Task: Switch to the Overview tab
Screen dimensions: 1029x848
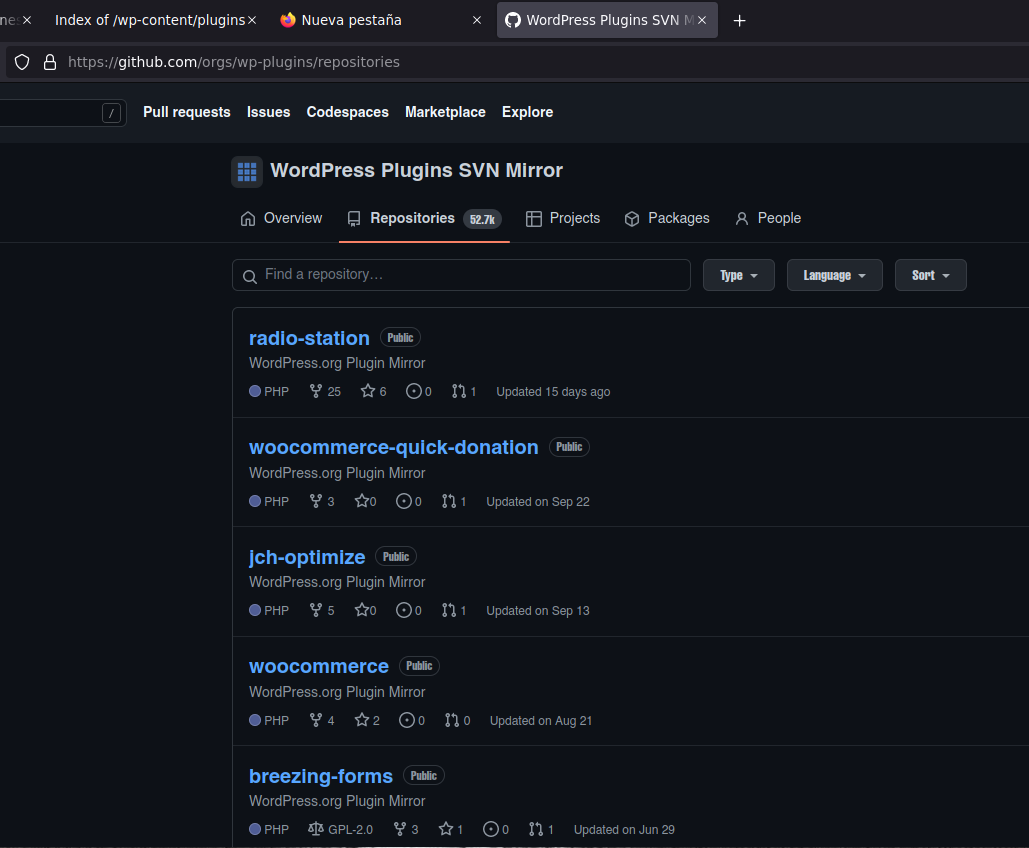Action: click(x=281, y=218)
